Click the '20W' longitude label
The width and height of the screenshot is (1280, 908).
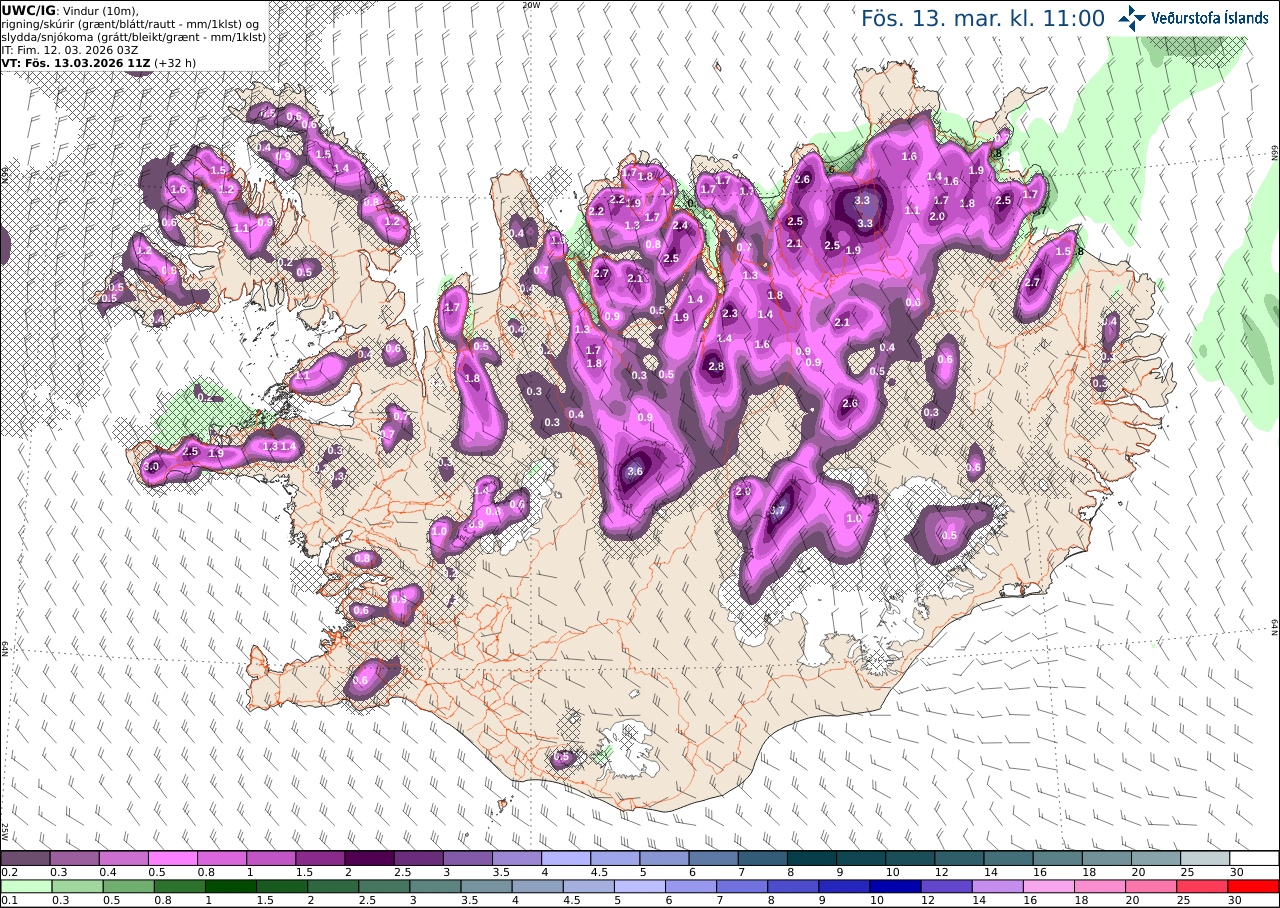coord(531,5)
